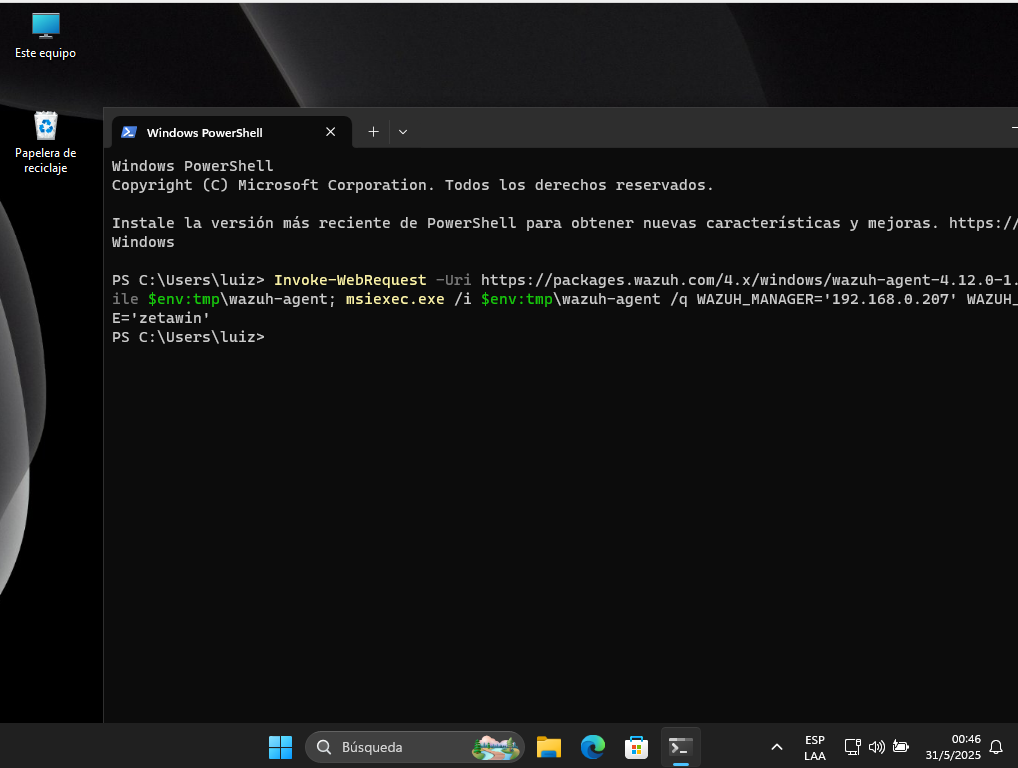Open the new tab dropdown in Terminal
This screenshot has width=1018, height=768.
403,131
